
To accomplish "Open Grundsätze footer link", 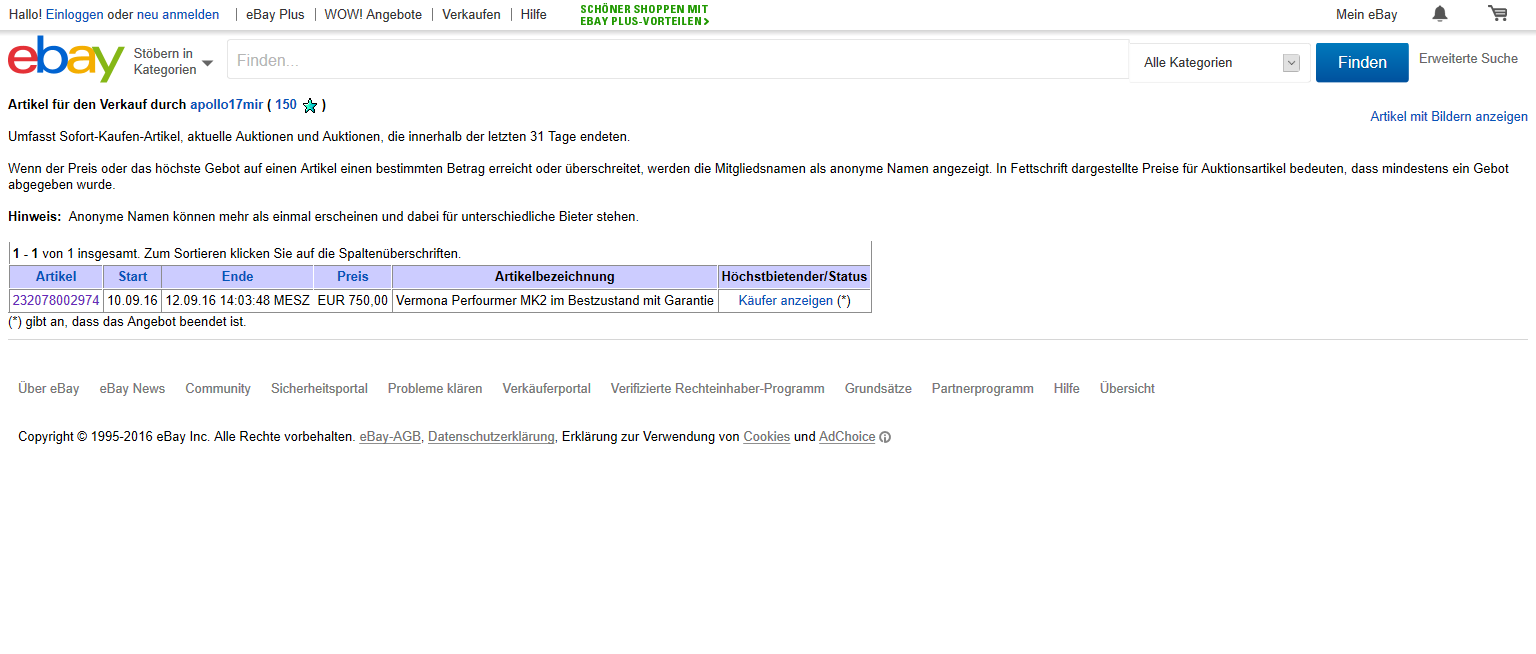I will [878, 389].
